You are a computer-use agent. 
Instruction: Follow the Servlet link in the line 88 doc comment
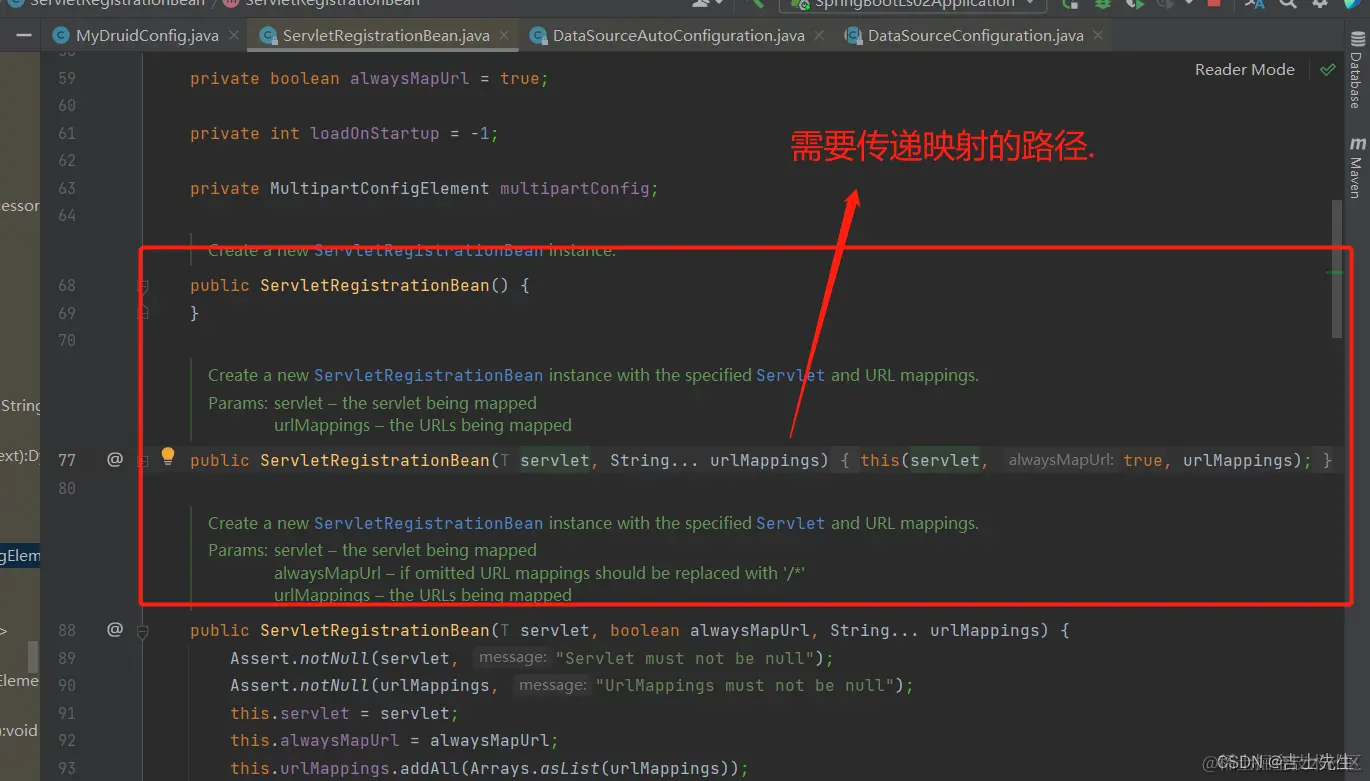point(791,523)
